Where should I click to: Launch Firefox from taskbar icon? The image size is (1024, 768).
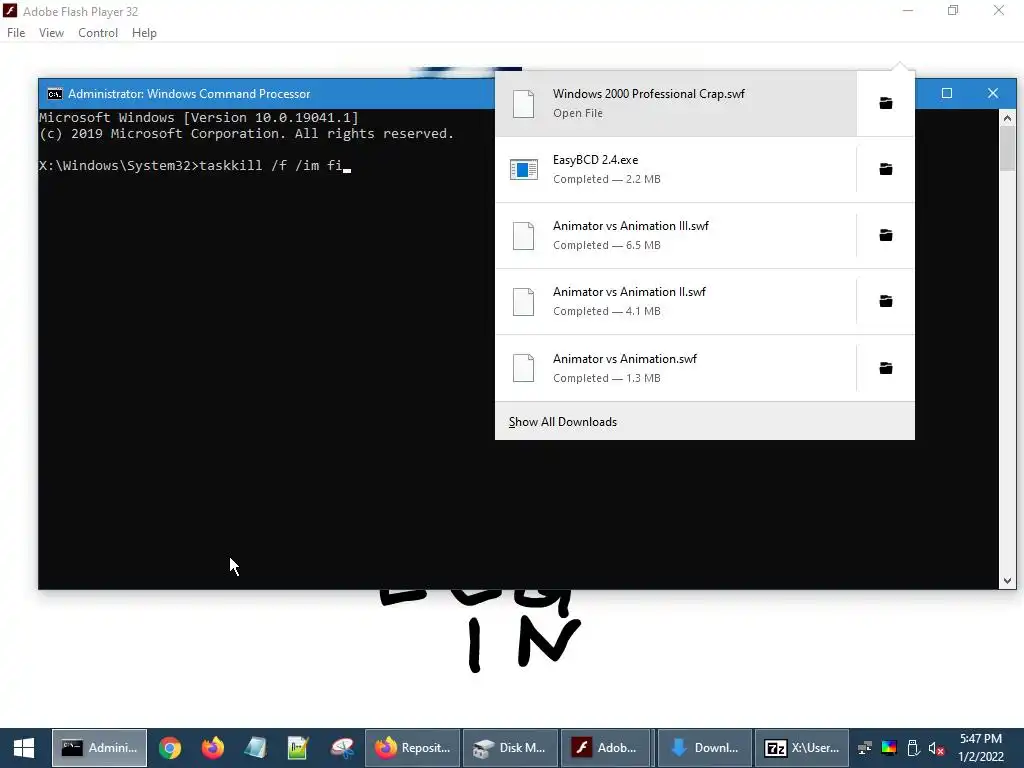212,748
